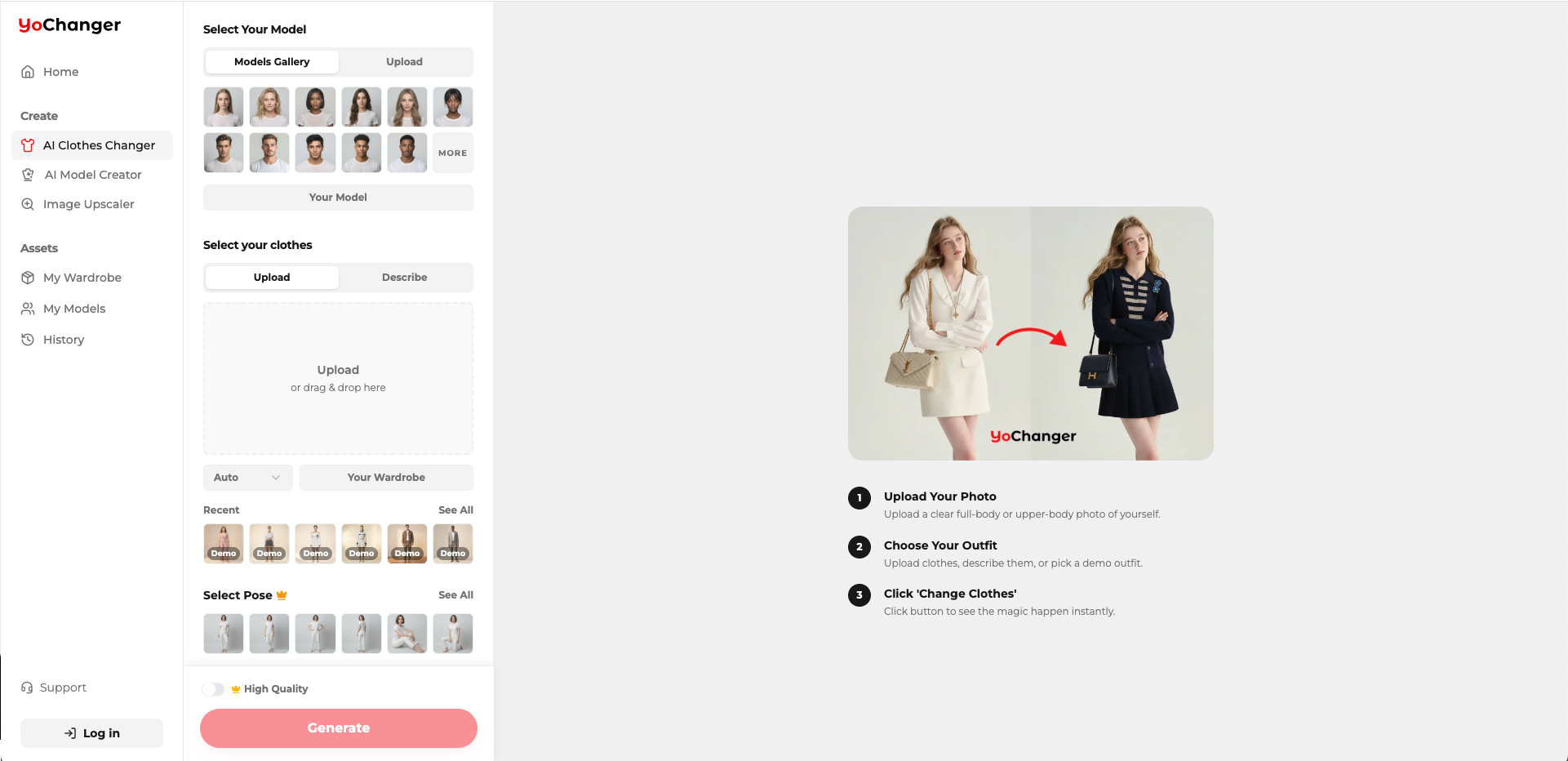This screenshot has height=761, width=1568.
Task: Switch to the Describe clothes tab
Action: coord(404,278)
